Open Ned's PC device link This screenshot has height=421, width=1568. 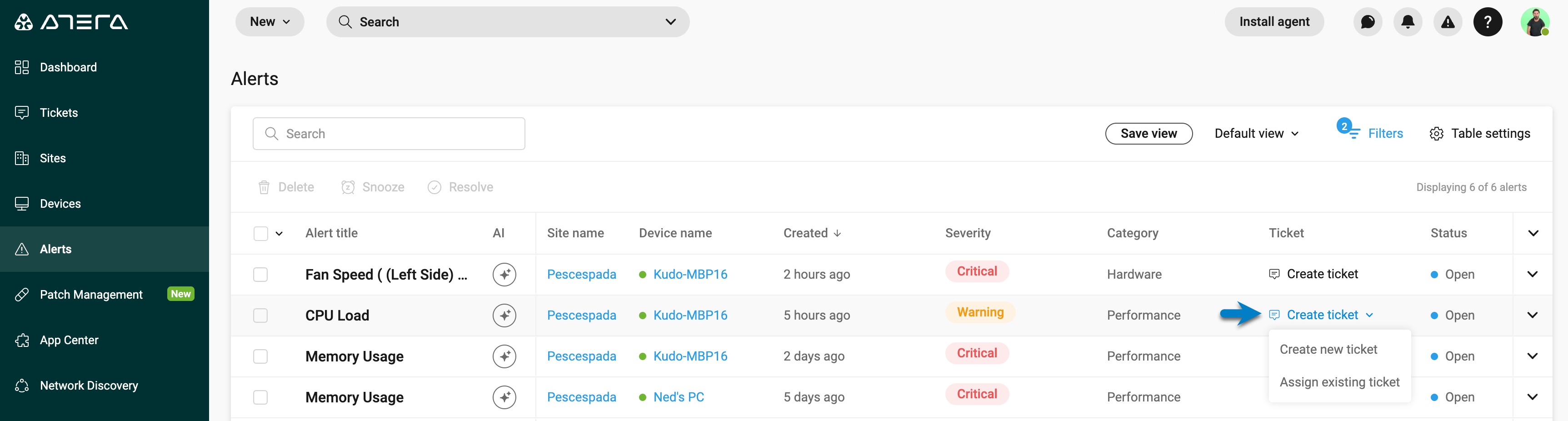(679, 397)
